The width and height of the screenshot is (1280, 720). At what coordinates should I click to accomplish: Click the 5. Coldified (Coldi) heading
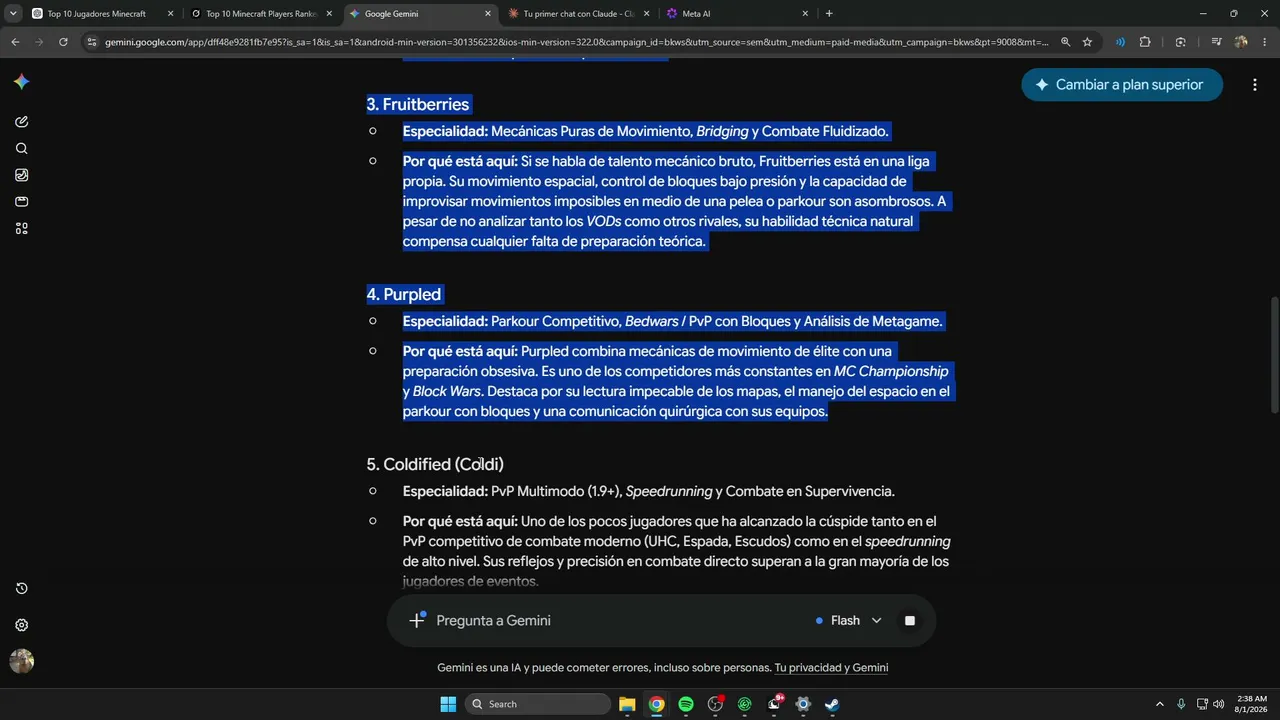pyautogui.click(x=435, y=464)
